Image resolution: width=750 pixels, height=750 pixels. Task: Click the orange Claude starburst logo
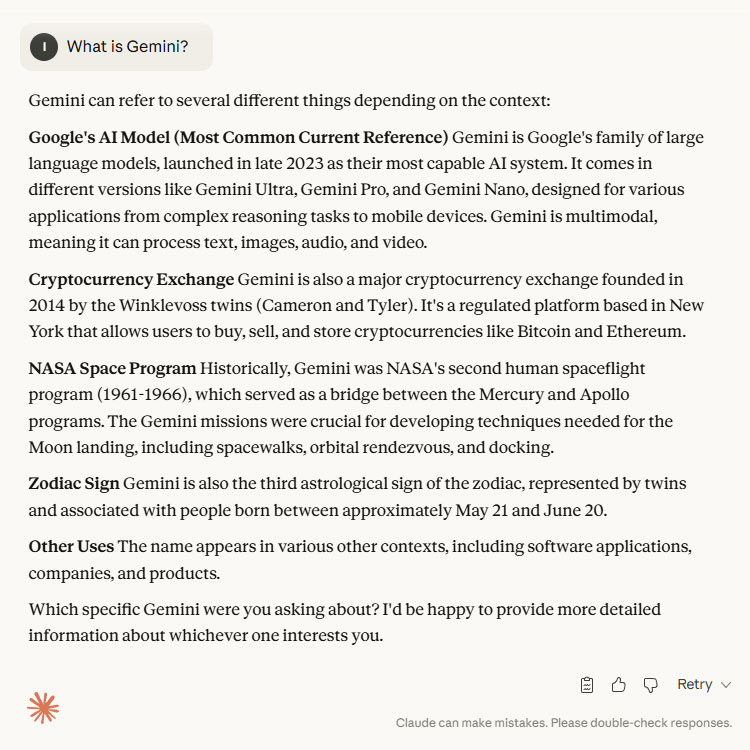click(43, 708)
